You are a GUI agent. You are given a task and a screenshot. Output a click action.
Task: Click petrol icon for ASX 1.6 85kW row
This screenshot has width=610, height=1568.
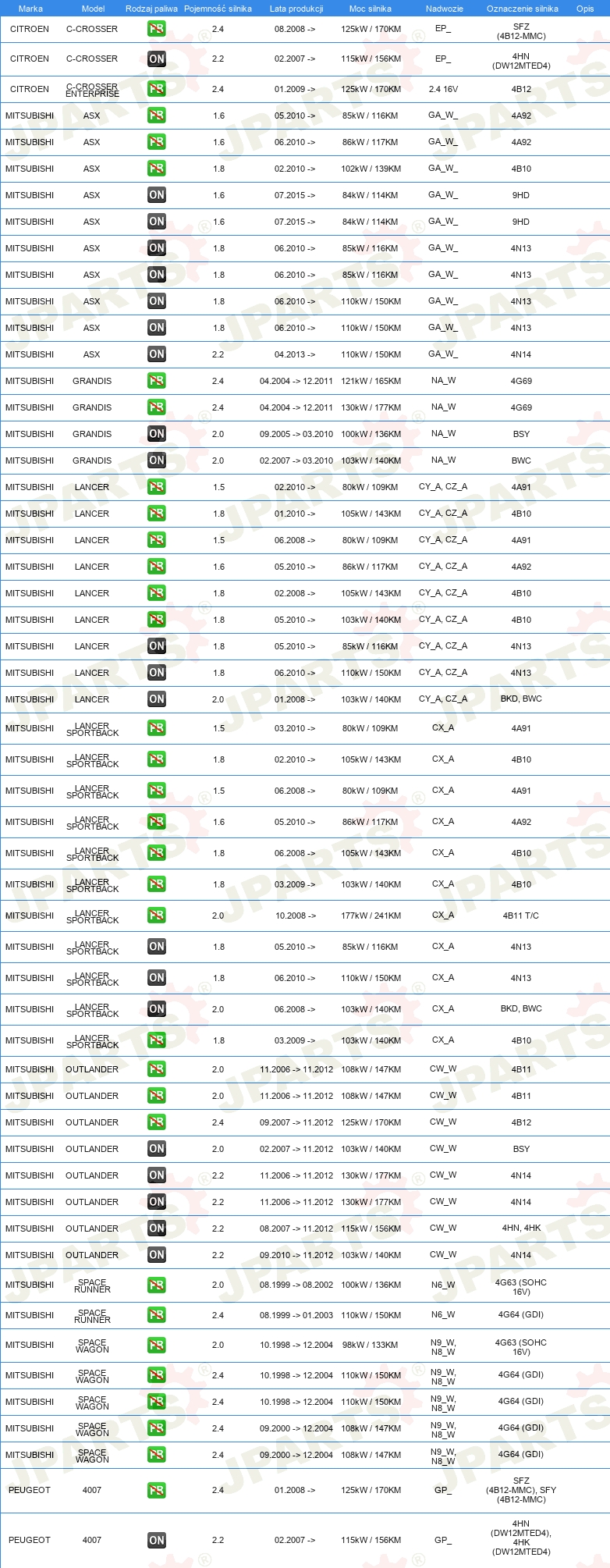point(157,116)
